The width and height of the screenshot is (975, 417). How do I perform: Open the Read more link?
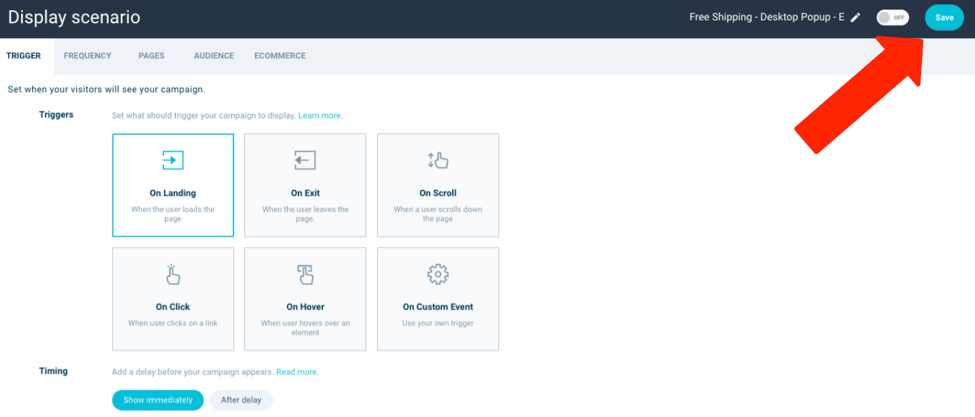click(x=297, y=372)
